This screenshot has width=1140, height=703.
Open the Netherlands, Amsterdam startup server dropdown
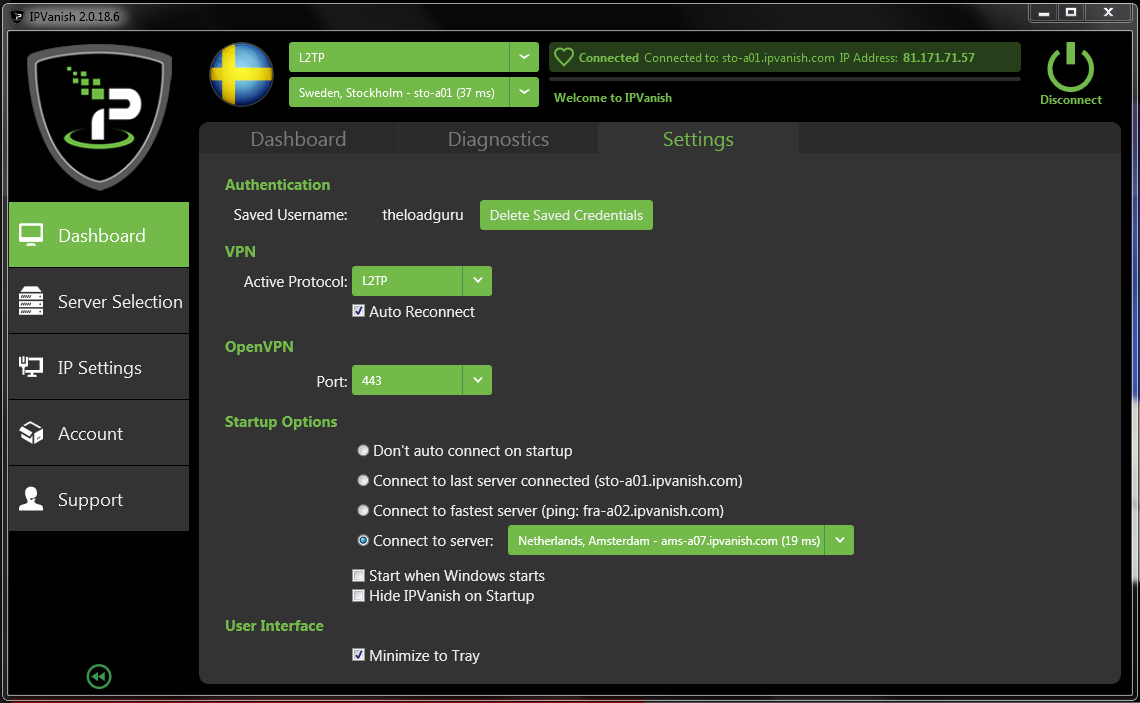click(x=681, y=540)
